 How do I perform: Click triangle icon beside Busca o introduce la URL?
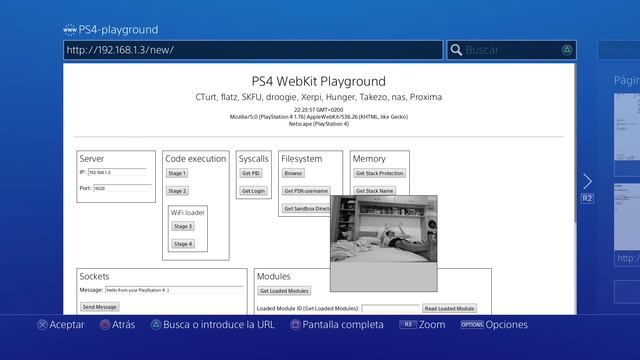pyautogui.click(x=156, y=325)
